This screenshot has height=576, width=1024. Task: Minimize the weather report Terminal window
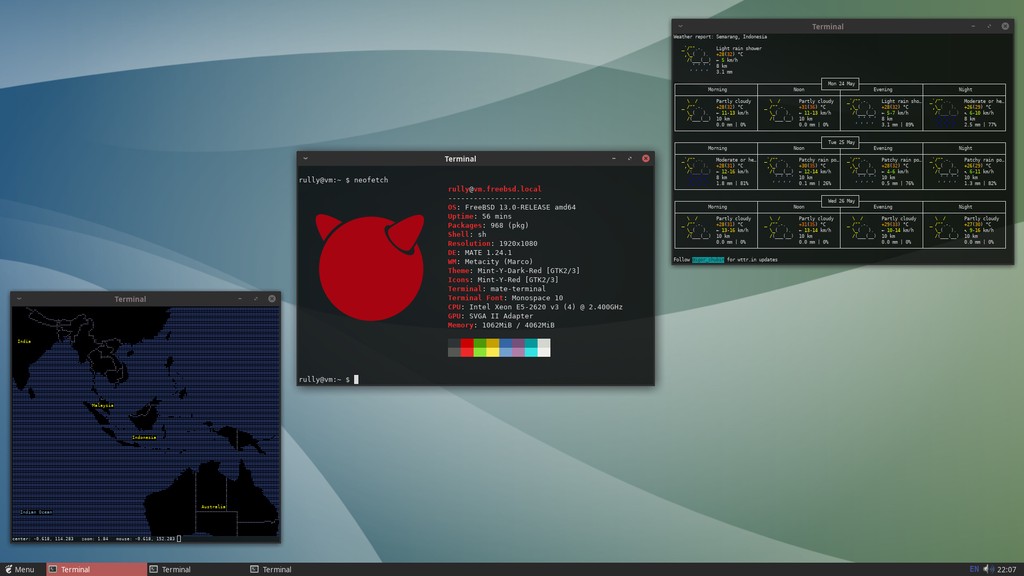tap(972, 26)
